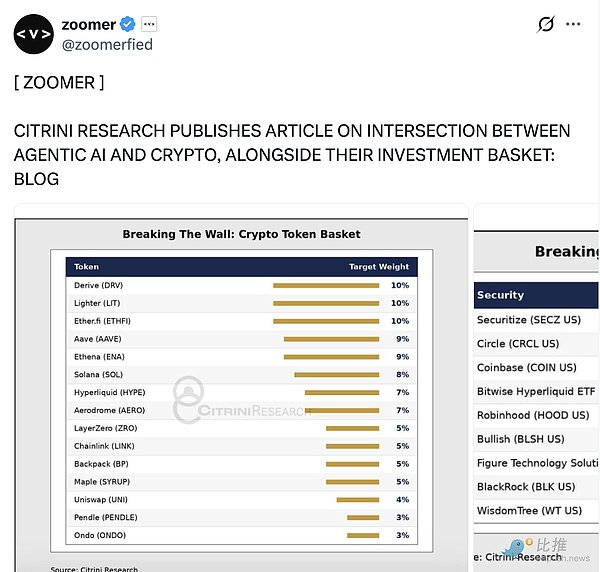The image size is (600, 572).
Task: Open the tweet's three-dot more menu
Action: tap(573, 24)
